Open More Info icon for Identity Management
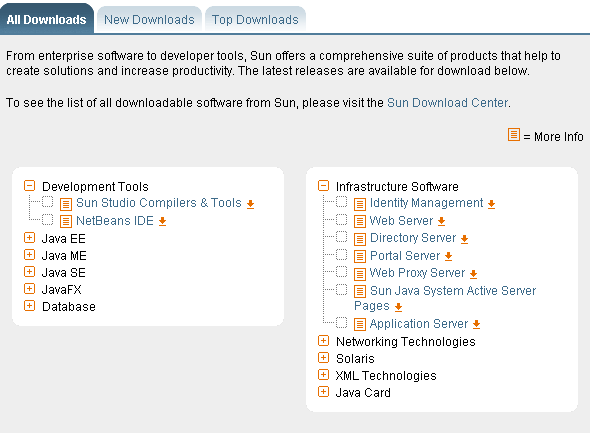The width and height of the screenshot is (595, 433). click(360, 204)
